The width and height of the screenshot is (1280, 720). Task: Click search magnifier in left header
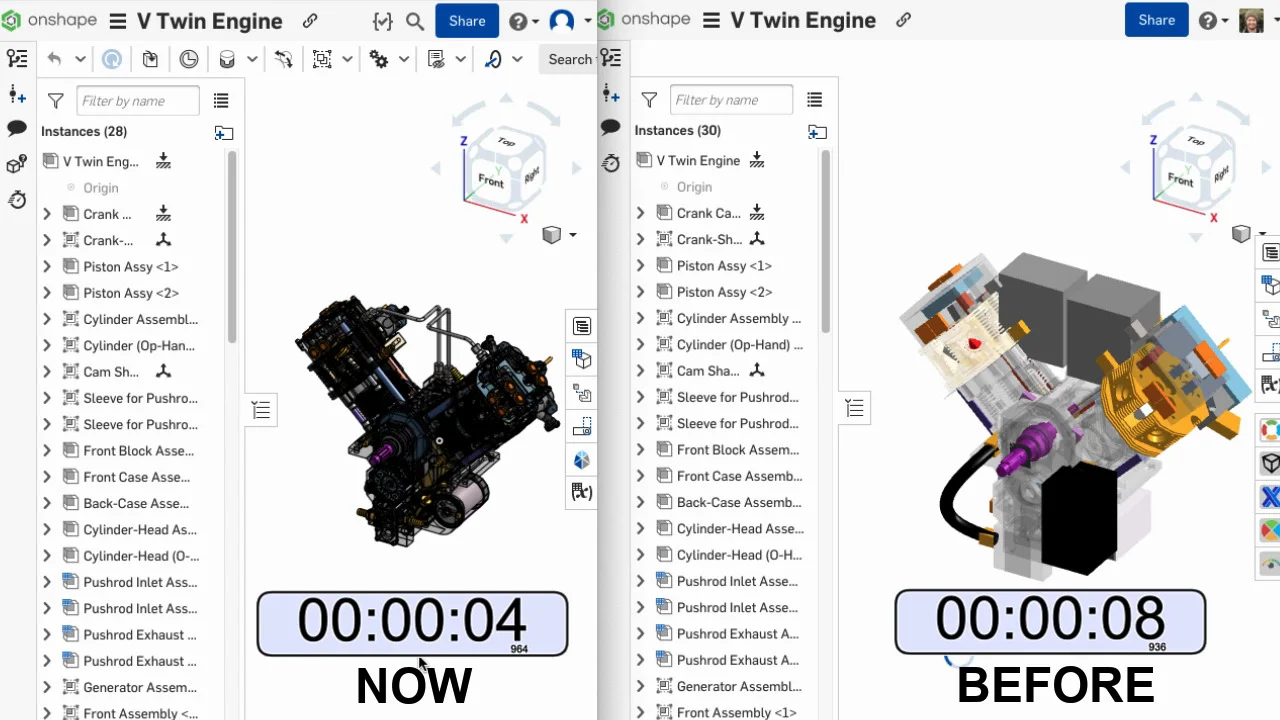[415, 21]
